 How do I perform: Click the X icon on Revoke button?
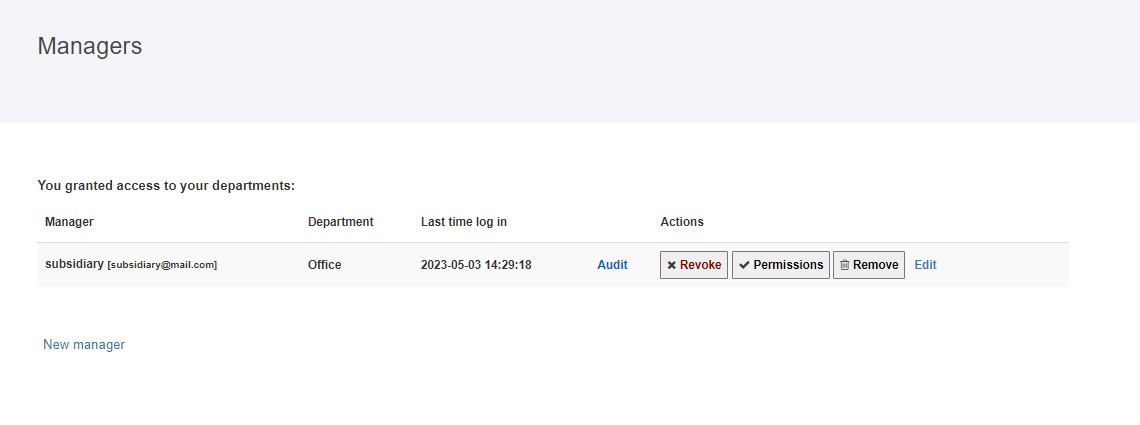tap(672, 265)
